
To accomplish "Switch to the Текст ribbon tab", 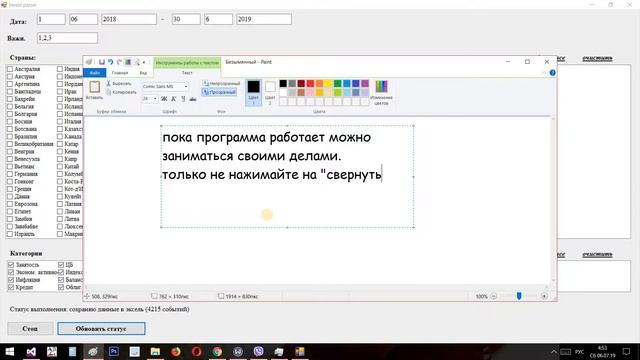I will click(x=187, y=73).
